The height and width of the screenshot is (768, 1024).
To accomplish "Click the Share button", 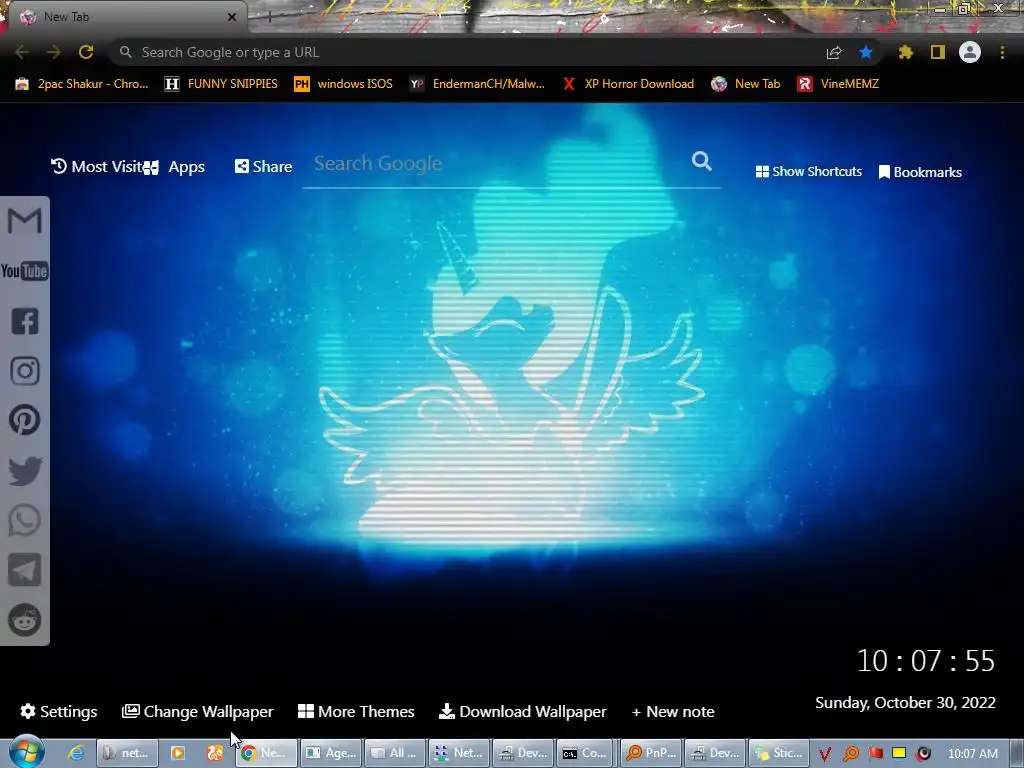I will (x=263, y=167).
